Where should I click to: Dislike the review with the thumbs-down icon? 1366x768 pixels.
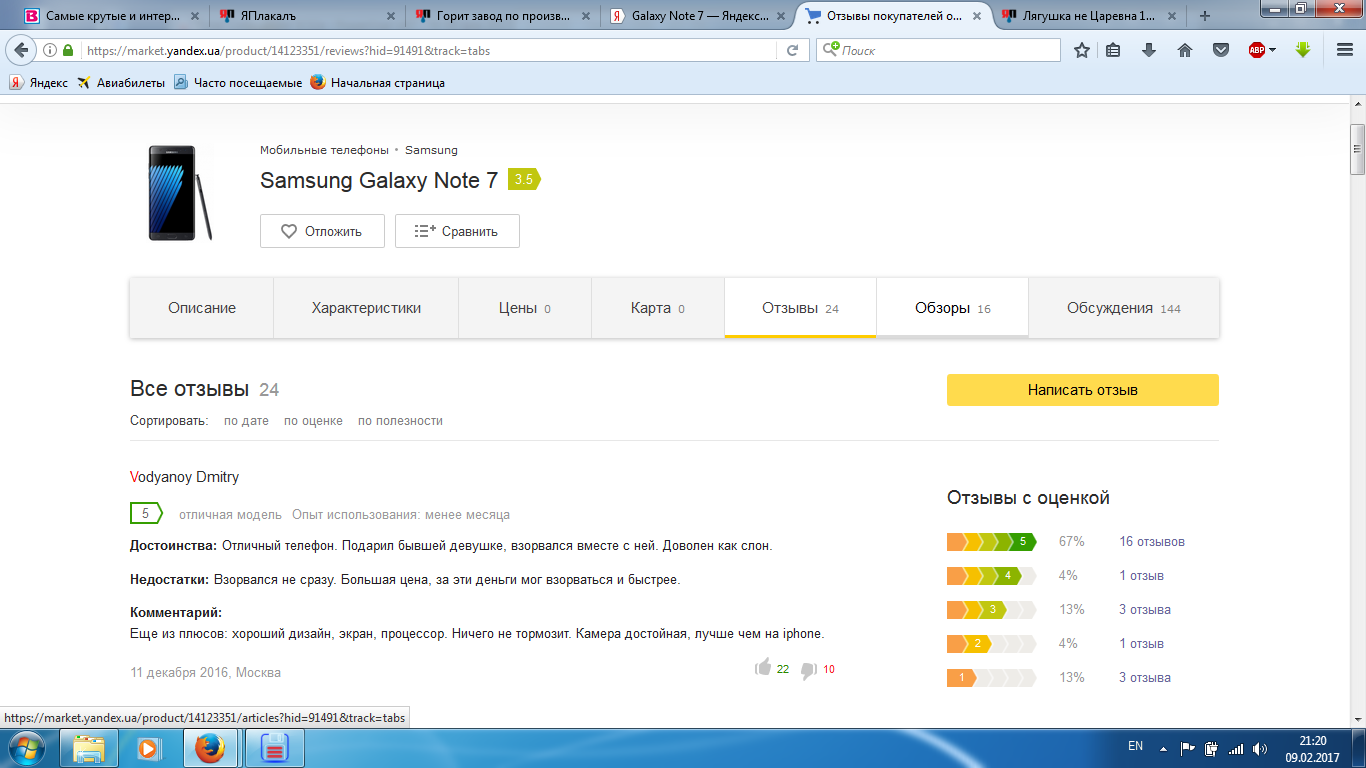tap(809, 670)
